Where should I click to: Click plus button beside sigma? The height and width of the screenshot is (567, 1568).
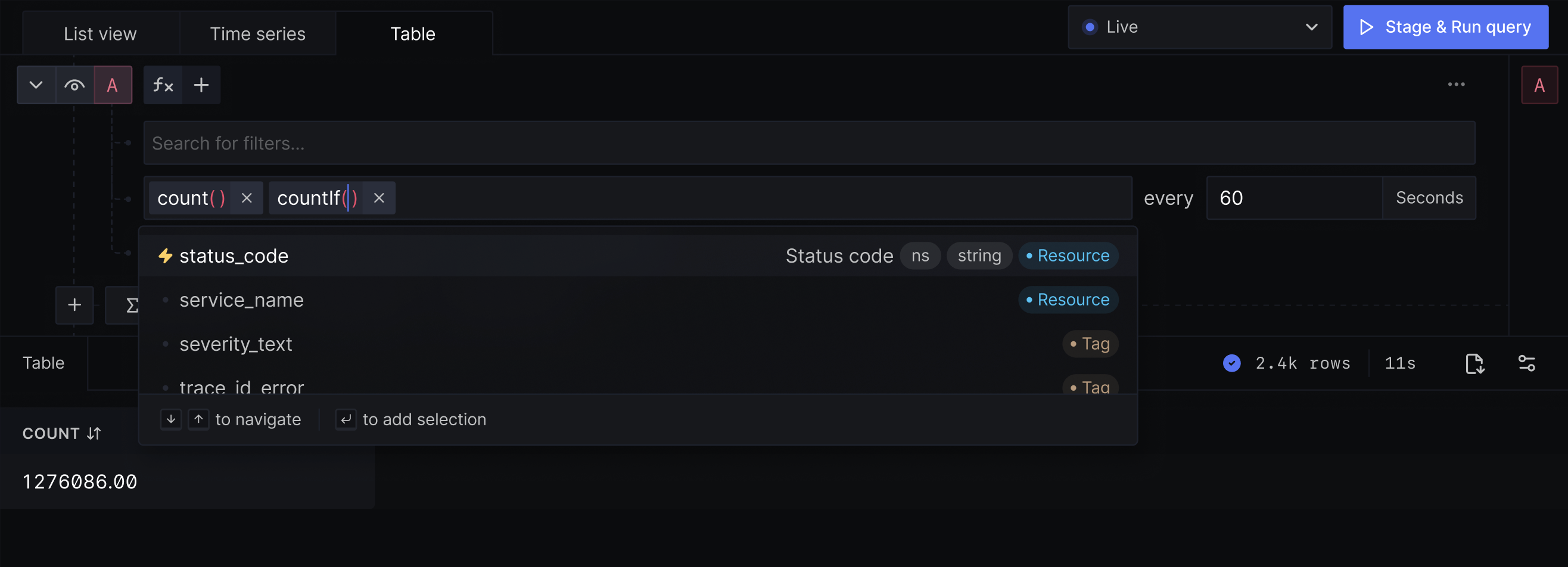click(74, 305)
